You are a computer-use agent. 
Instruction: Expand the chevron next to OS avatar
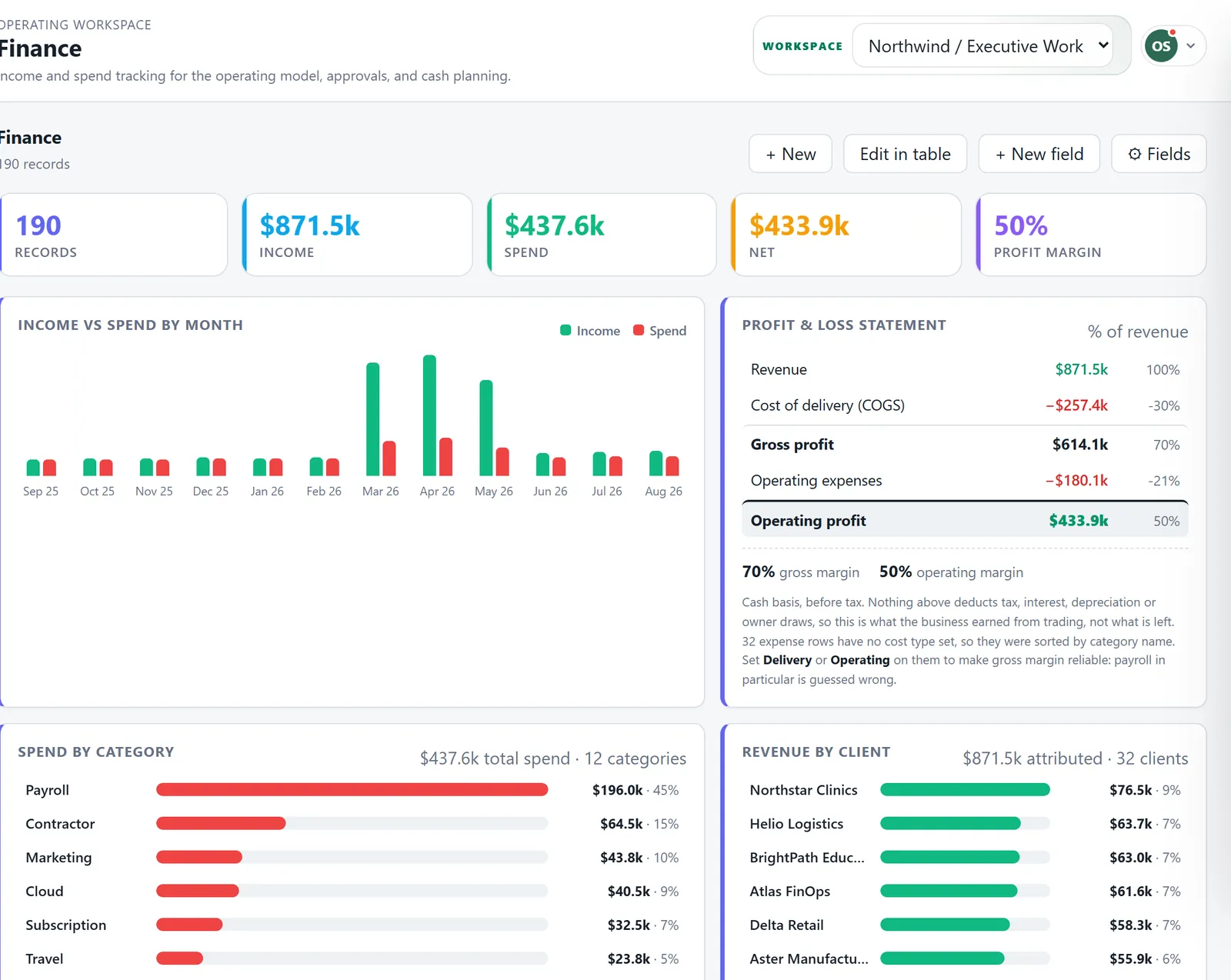click(1191, 46)
